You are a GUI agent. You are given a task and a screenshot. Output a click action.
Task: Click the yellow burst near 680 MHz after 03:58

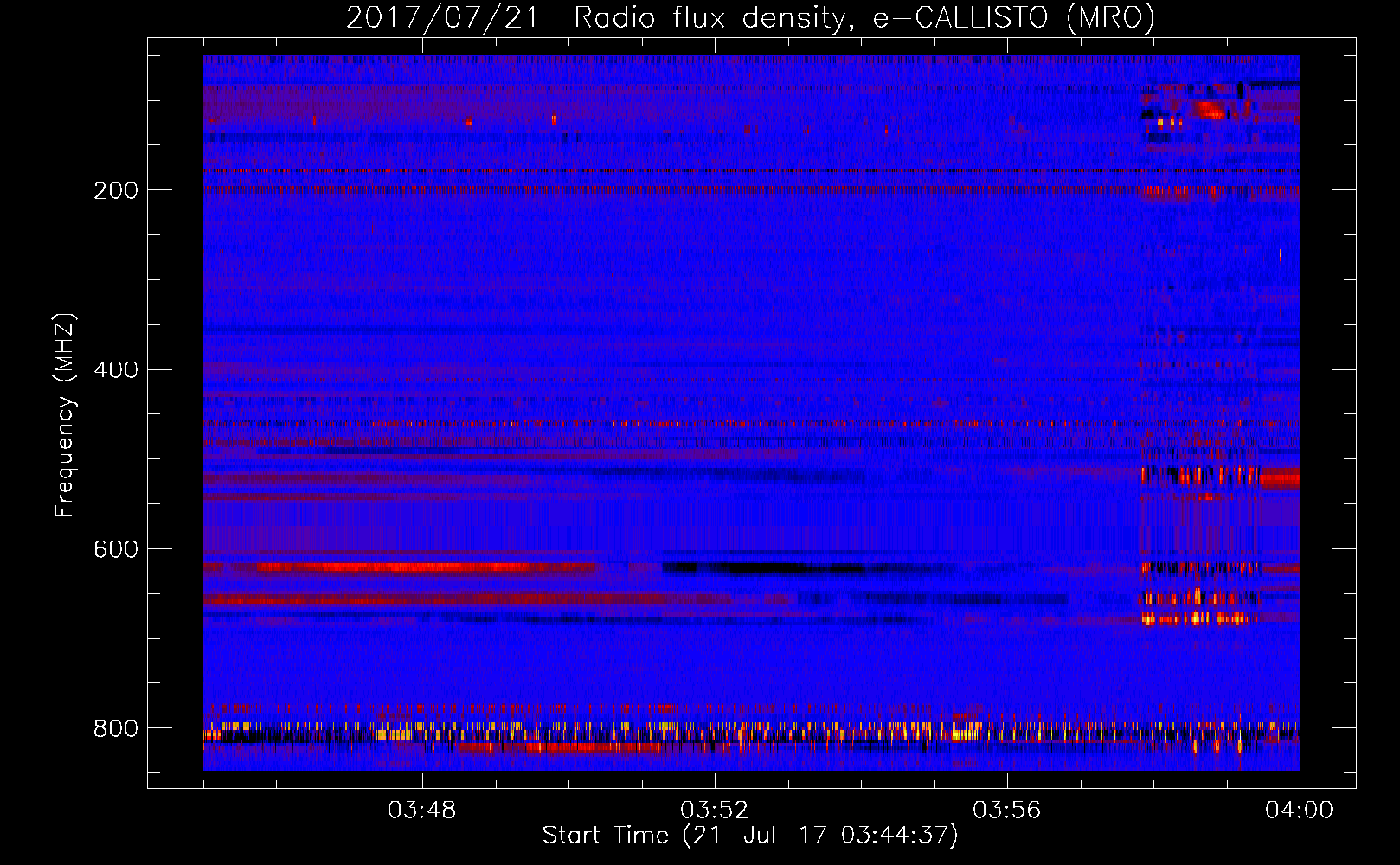[x=1197, y=618]
